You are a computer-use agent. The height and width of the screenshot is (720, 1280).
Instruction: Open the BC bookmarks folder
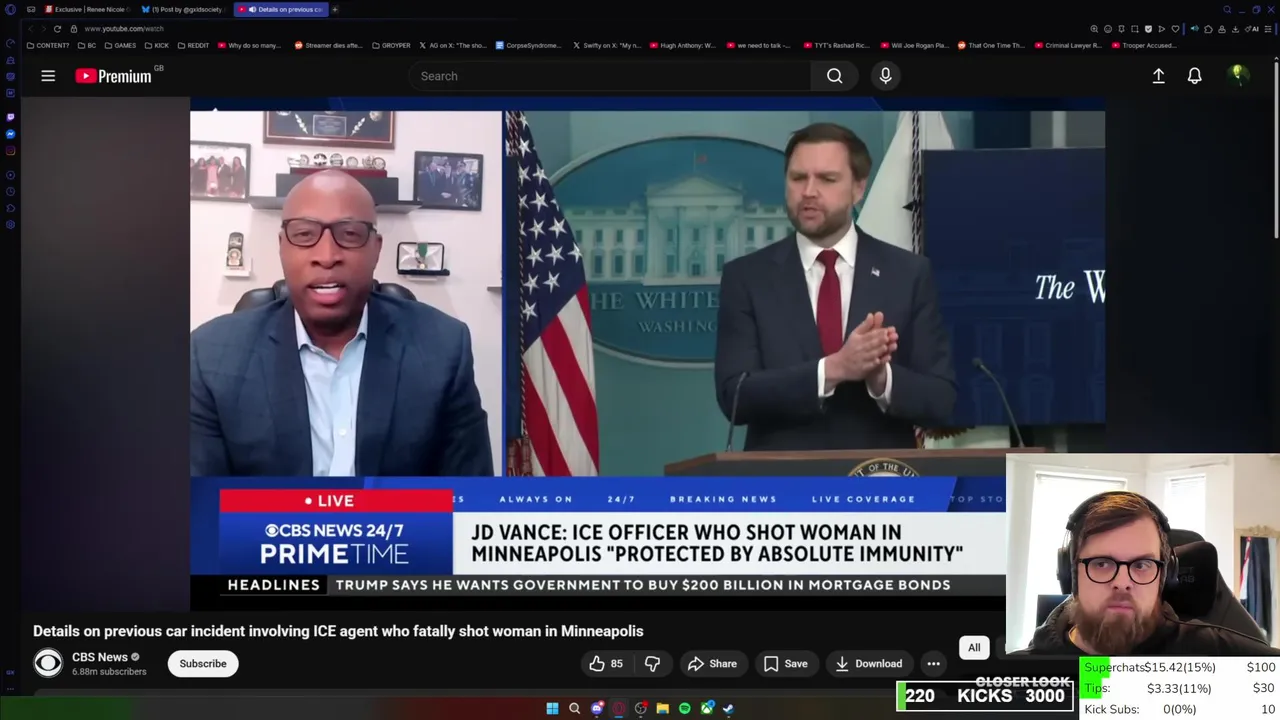pos(87,45)
